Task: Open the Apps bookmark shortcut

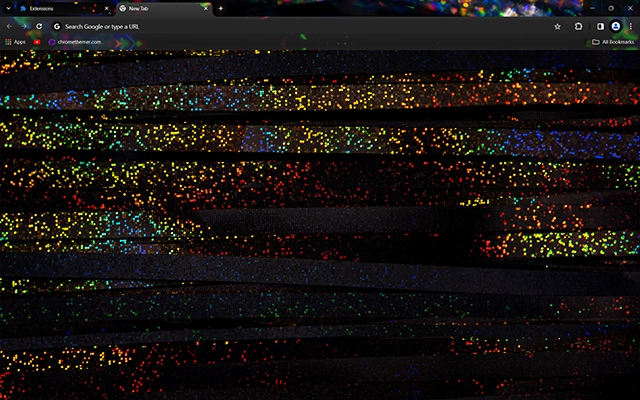Action: click(16, 42)
